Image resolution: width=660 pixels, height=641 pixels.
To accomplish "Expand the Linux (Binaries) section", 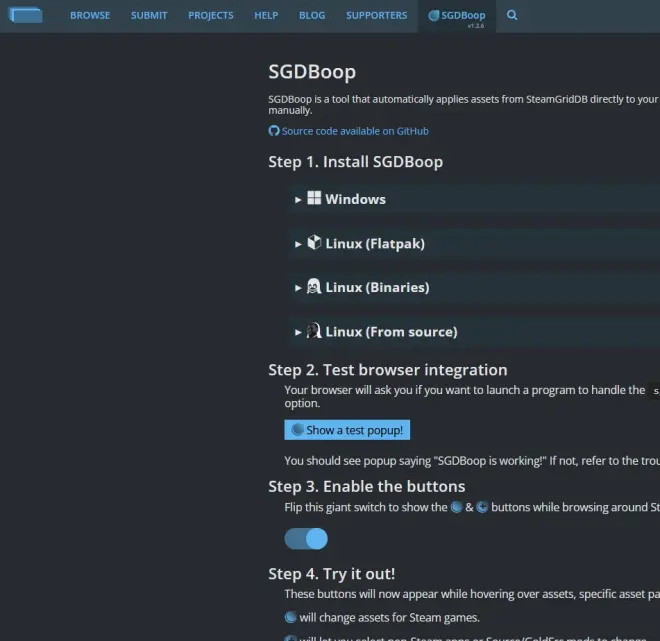I will (x=474, y=287).
